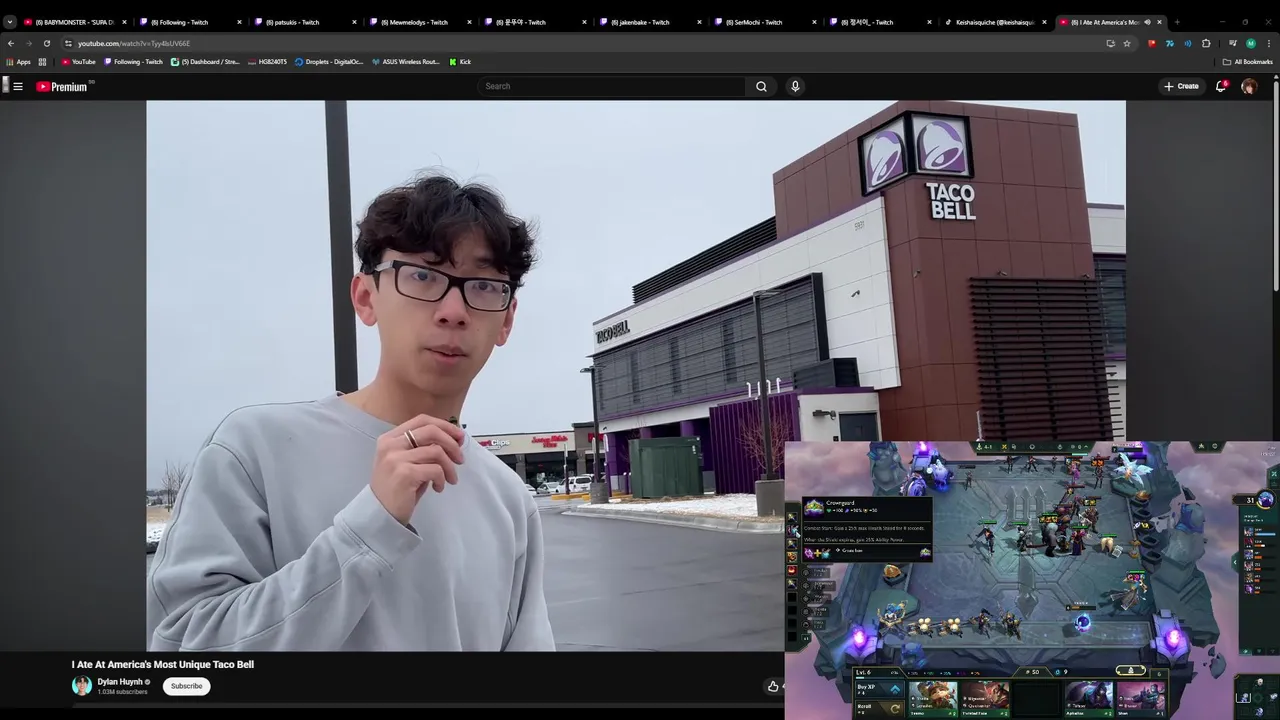Switch to the Following - Twitch tab

(x=190, y=22)
